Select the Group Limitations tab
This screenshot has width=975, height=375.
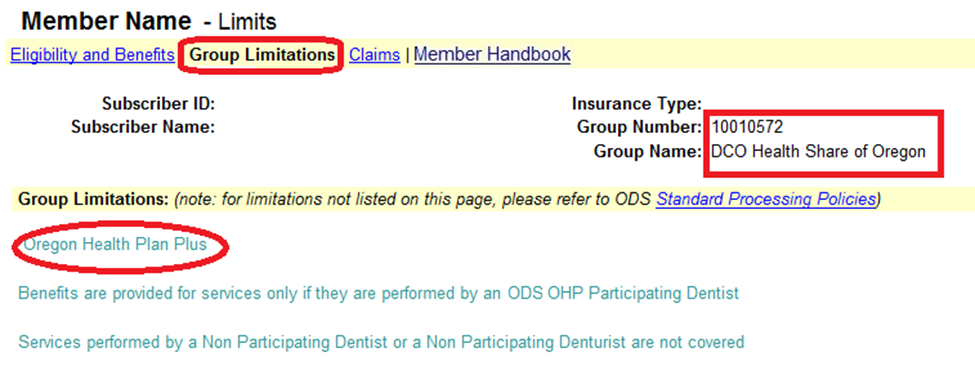click(x=262, y=55)
